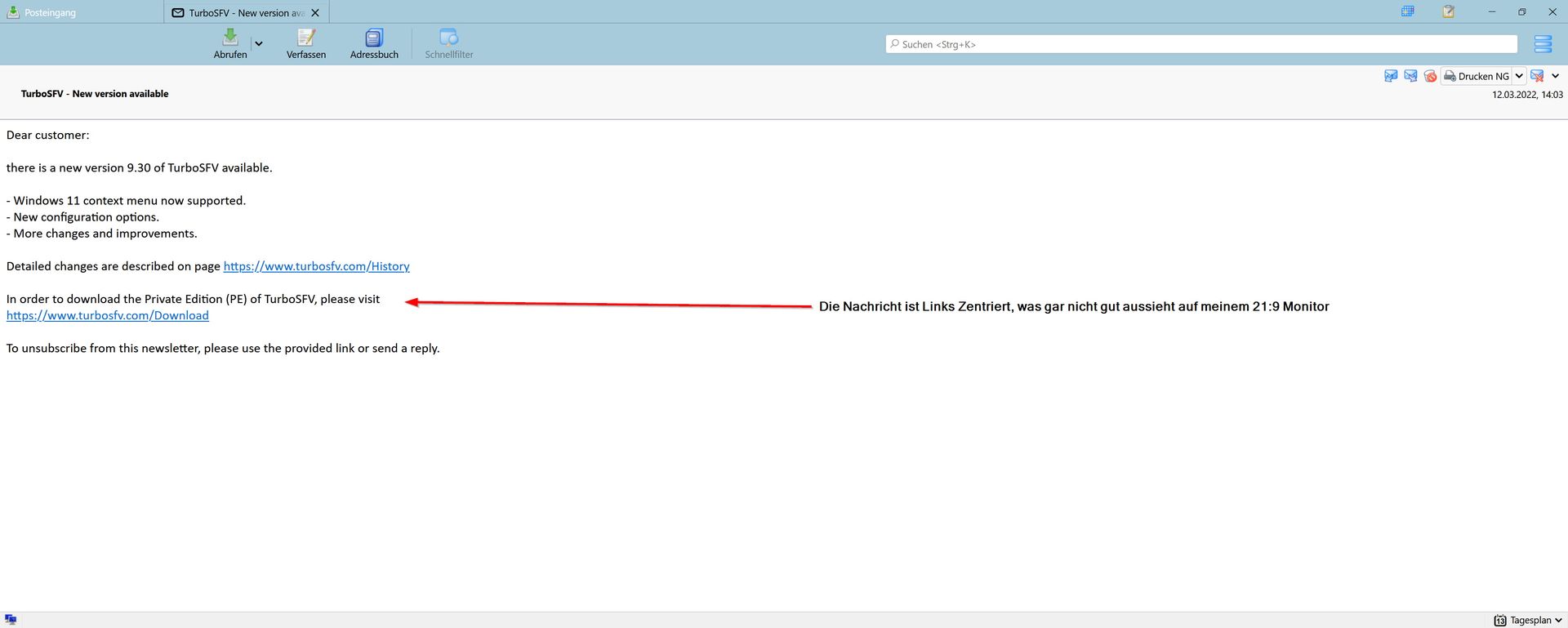Open the tasks clipboard icon
The height and width of the screenshot is (628, 1568).
click(x=1448, y=11)
